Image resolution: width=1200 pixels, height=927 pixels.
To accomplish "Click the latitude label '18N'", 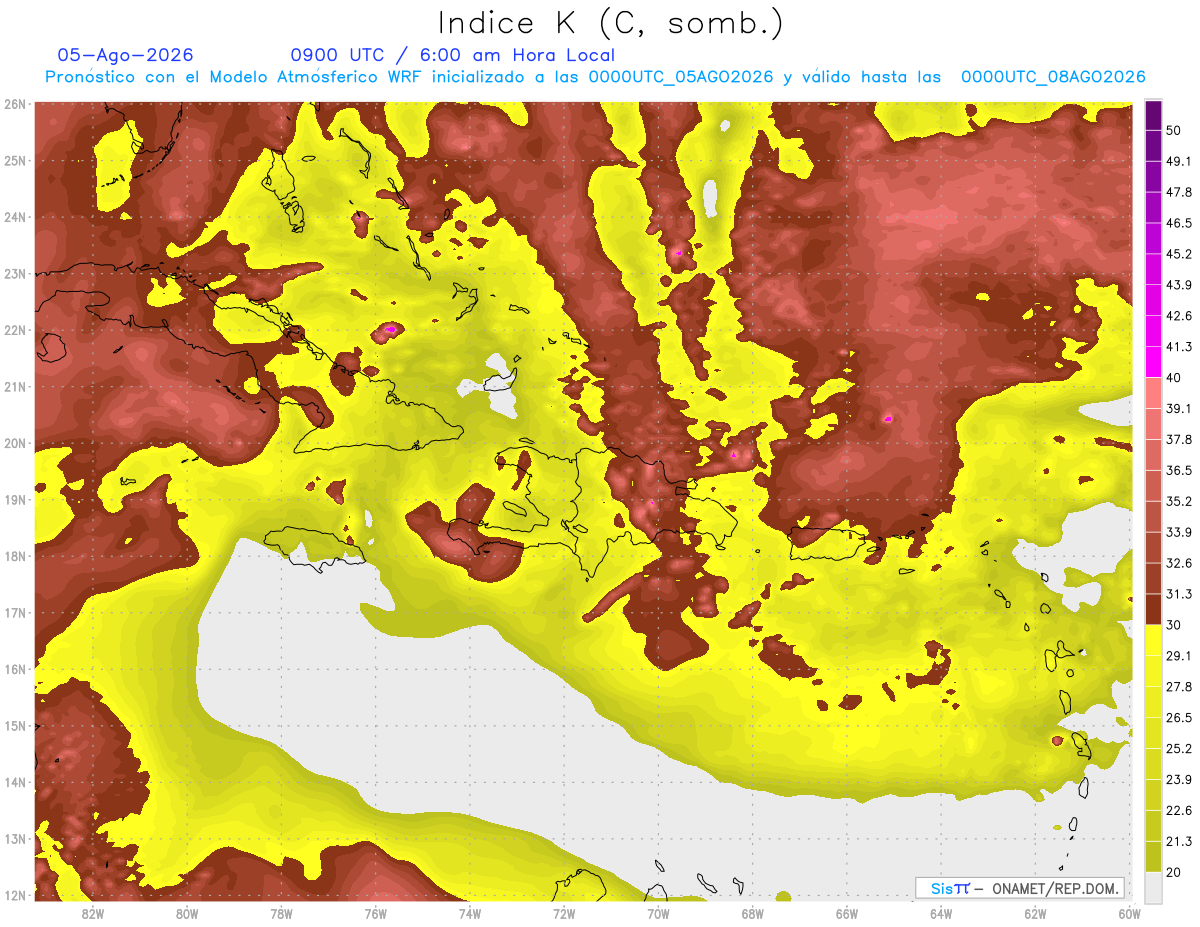I will (x=15, y=556).
